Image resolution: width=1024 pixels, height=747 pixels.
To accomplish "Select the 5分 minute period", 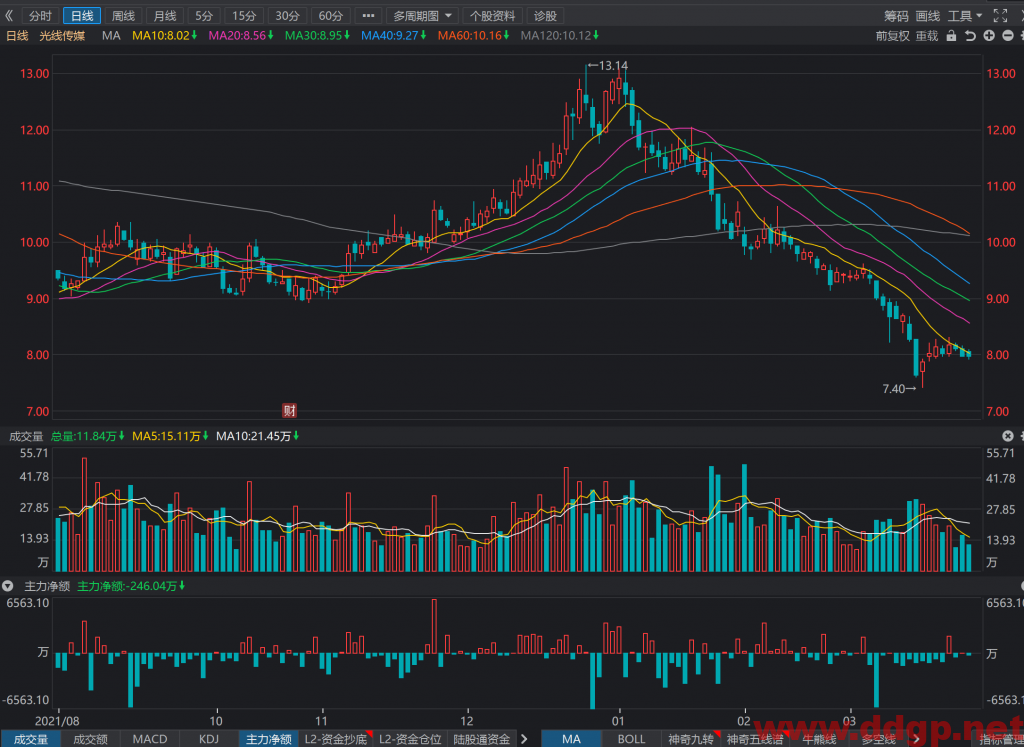I will coord(204,16).
